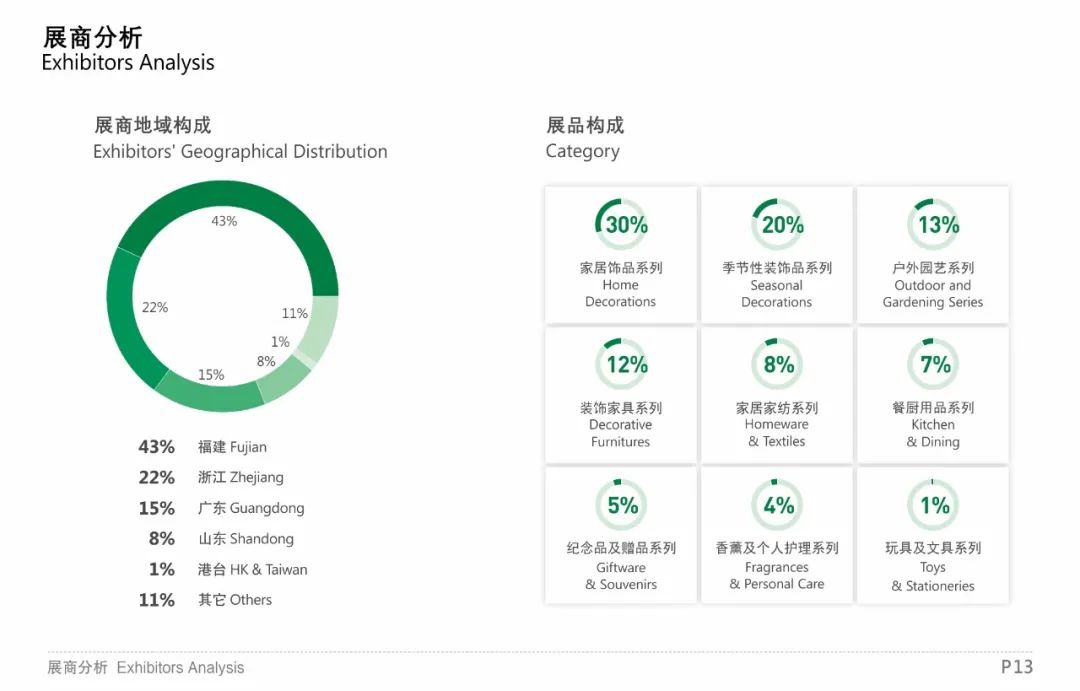Click the 'Outdoor and Gardening Series' label
Screen dimensions: 1080x691
click(933, 293)
